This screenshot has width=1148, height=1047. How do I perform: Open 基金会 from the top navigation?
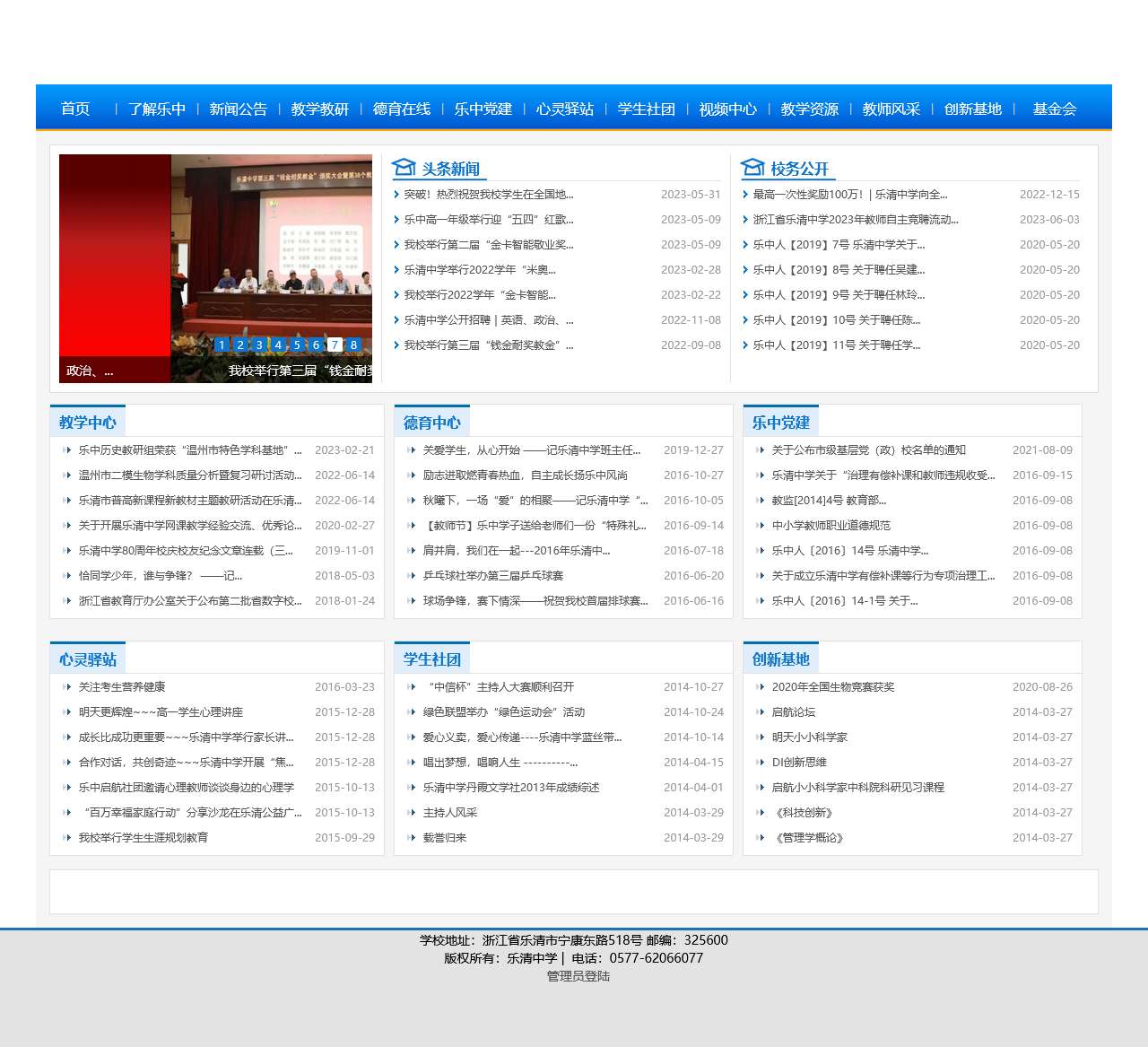click(1054, 109)
